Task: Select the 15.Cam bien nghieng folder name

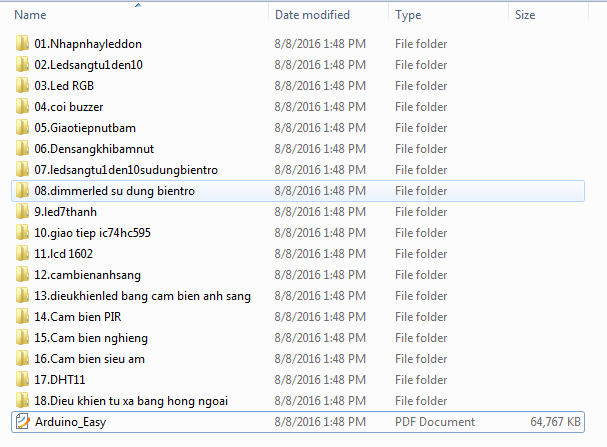Action: (91, 338)
